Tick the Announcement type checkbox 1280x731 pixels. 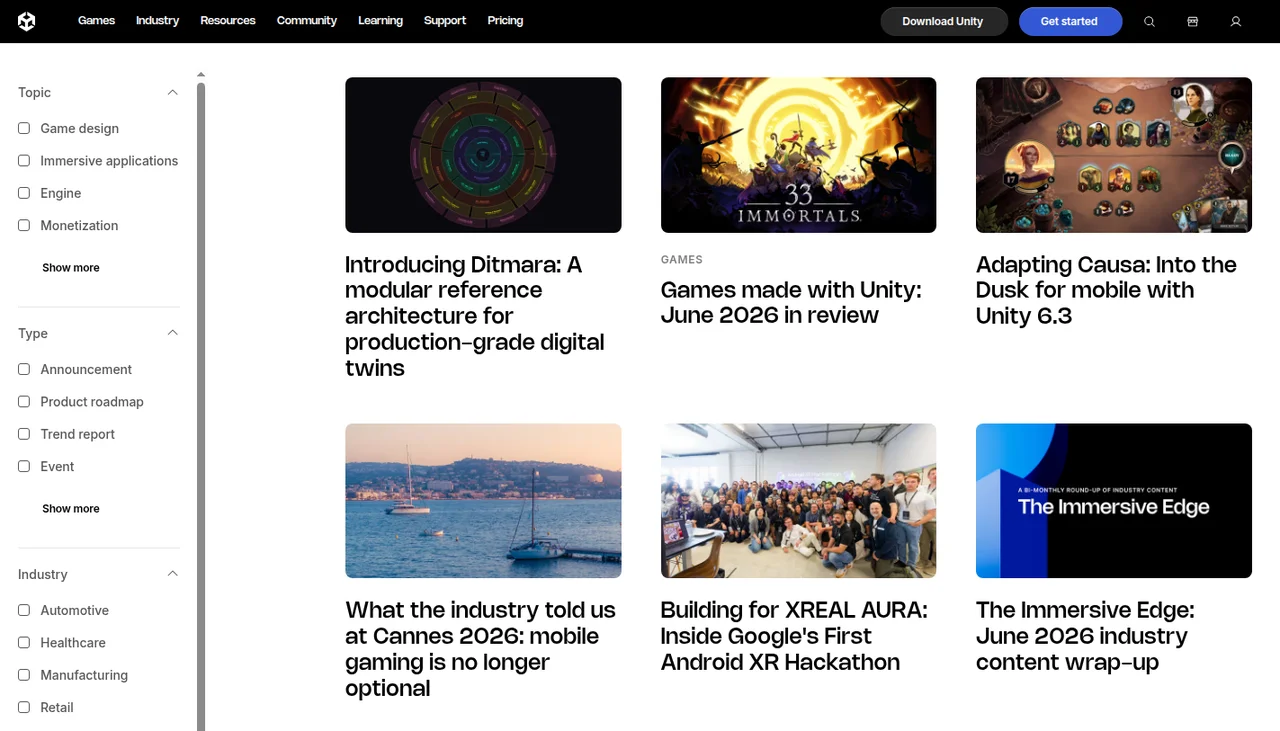24,369
